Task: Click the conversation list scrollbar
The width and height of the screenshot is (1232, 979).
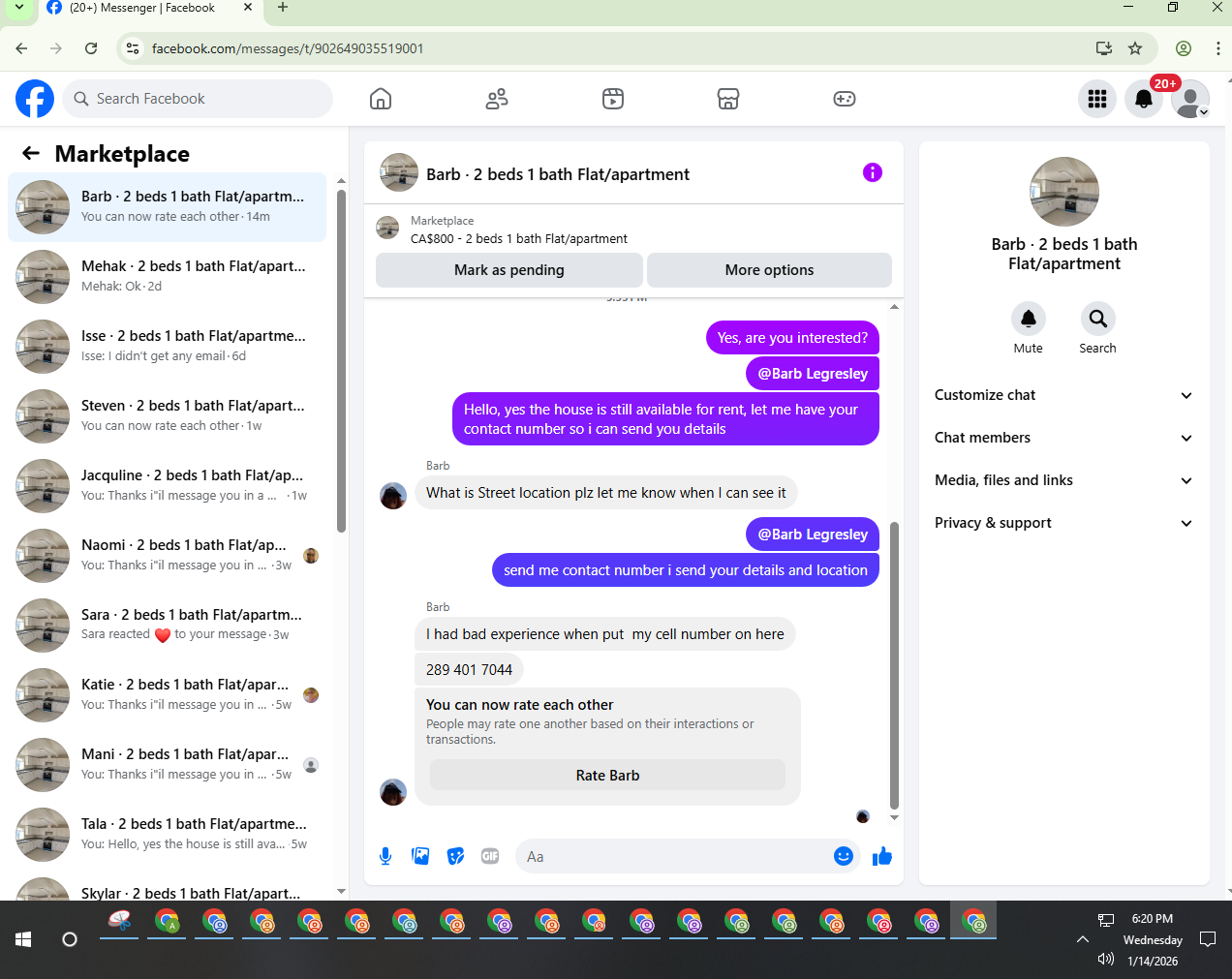Action: pyautogui.click(x=341, y=360)
